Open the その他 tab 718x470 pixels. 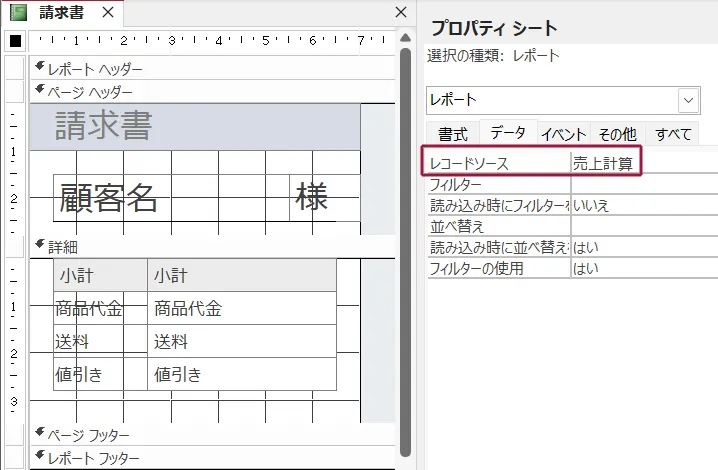(x=617, y=134)
